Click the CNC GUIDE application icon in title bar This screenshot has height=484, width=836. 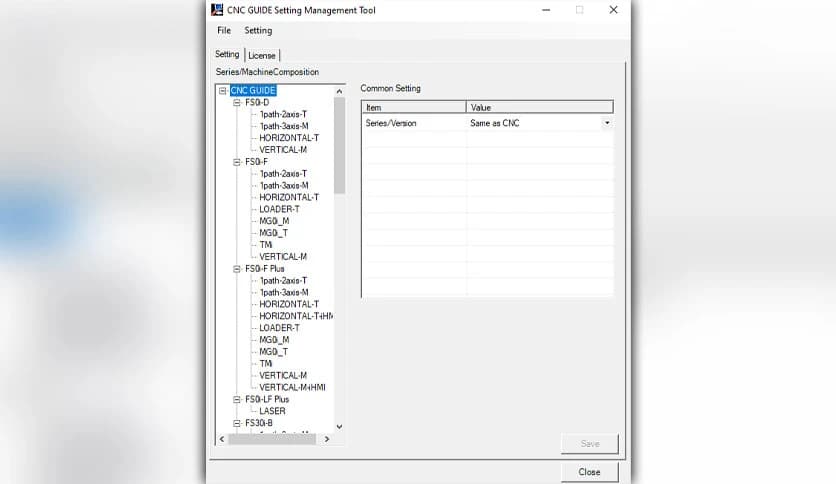(x=217, y=10)
